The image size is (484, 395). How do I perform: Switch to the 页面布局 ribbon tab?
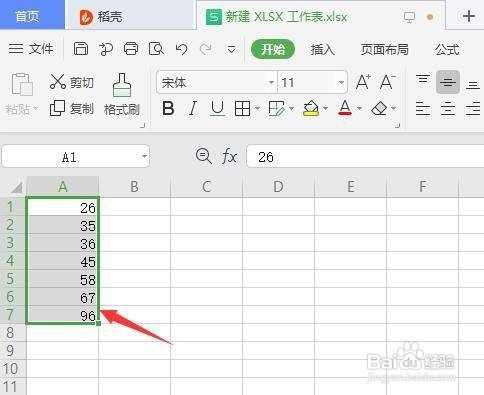[384, 50]
